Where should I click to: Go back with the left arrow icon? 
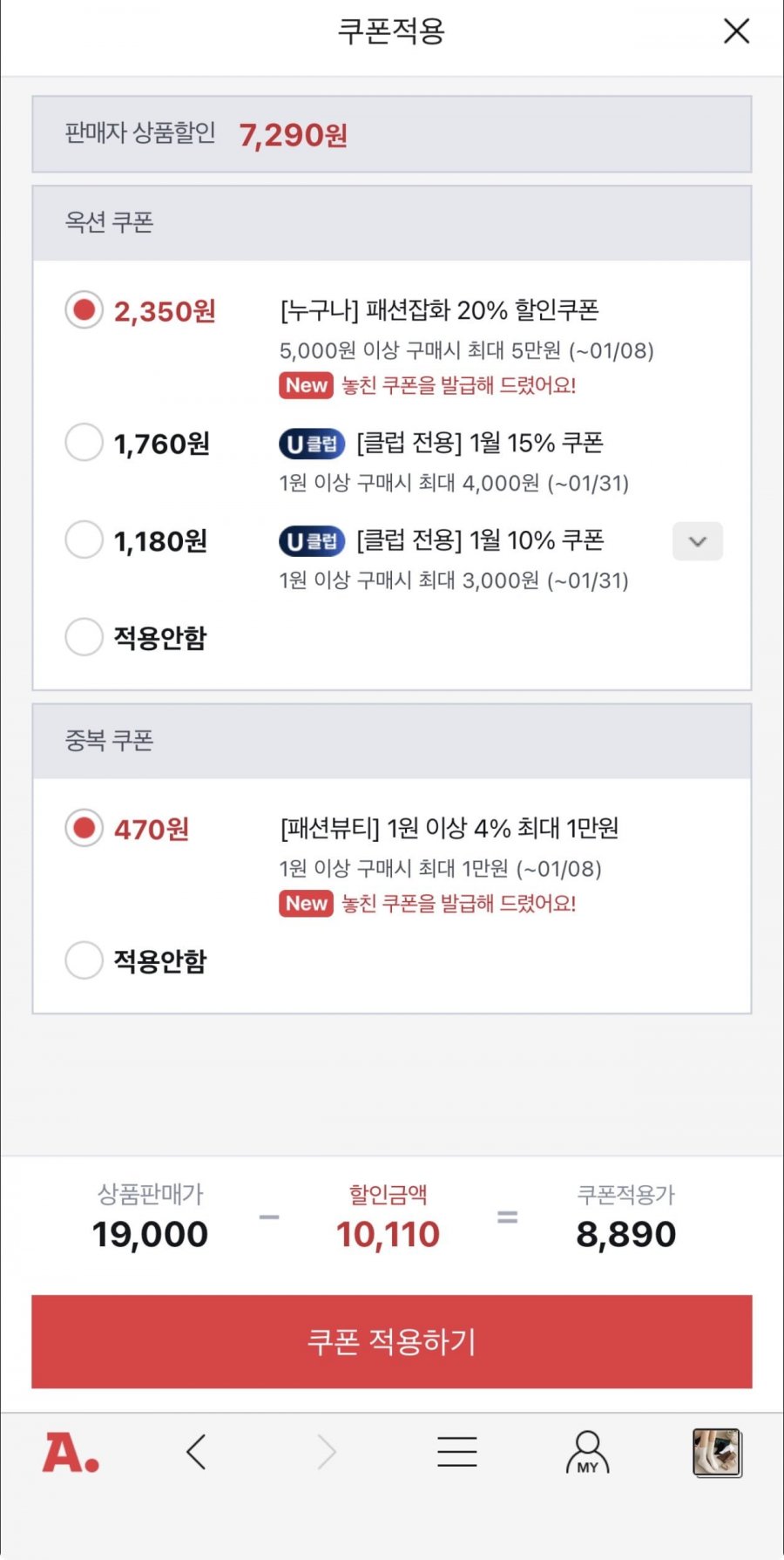point(196,1452)
